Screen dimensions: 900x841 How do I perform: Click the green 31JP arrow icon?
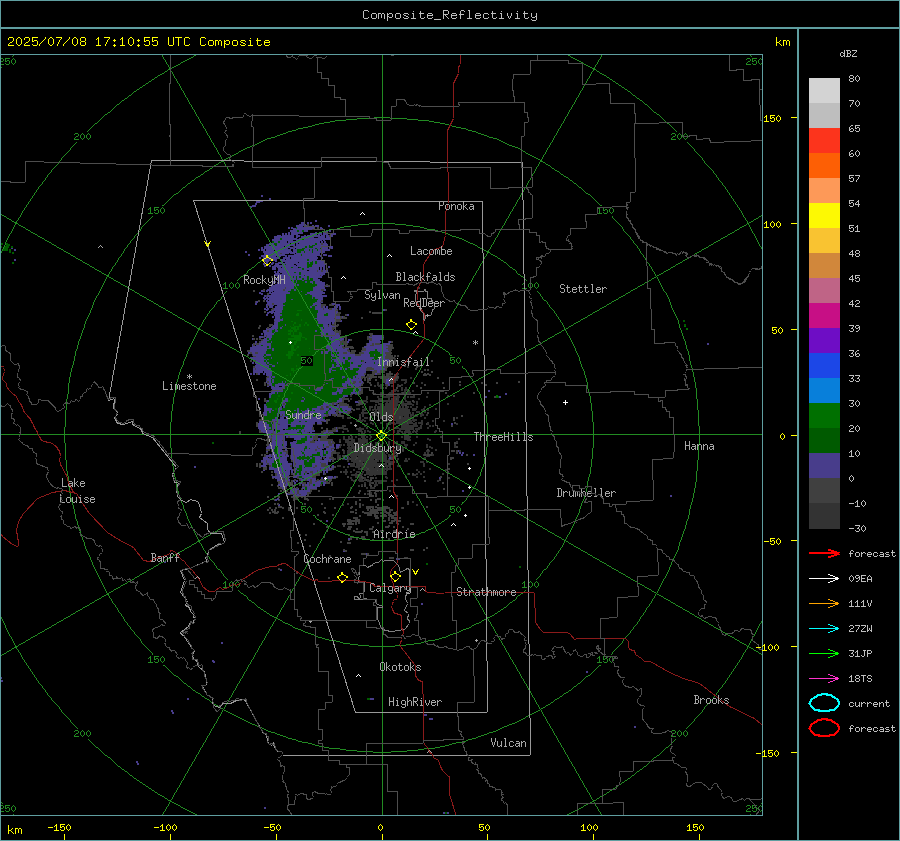pyautogui.click(x=824, y=653)
